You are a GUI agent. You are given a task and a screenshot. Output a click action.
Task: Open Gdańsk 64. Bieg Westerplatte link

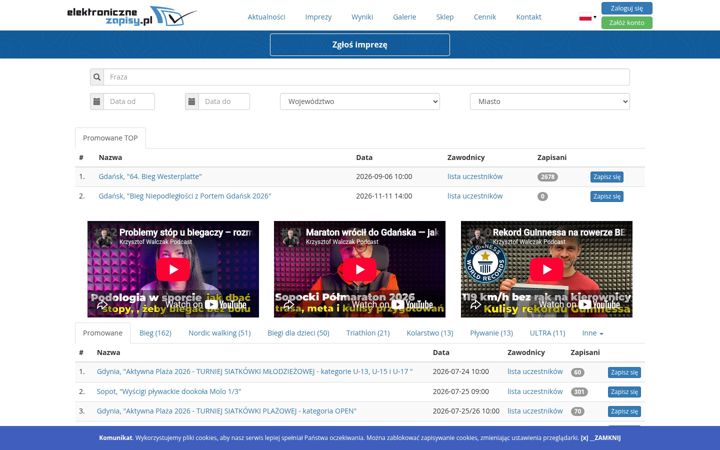pos(150,176)
